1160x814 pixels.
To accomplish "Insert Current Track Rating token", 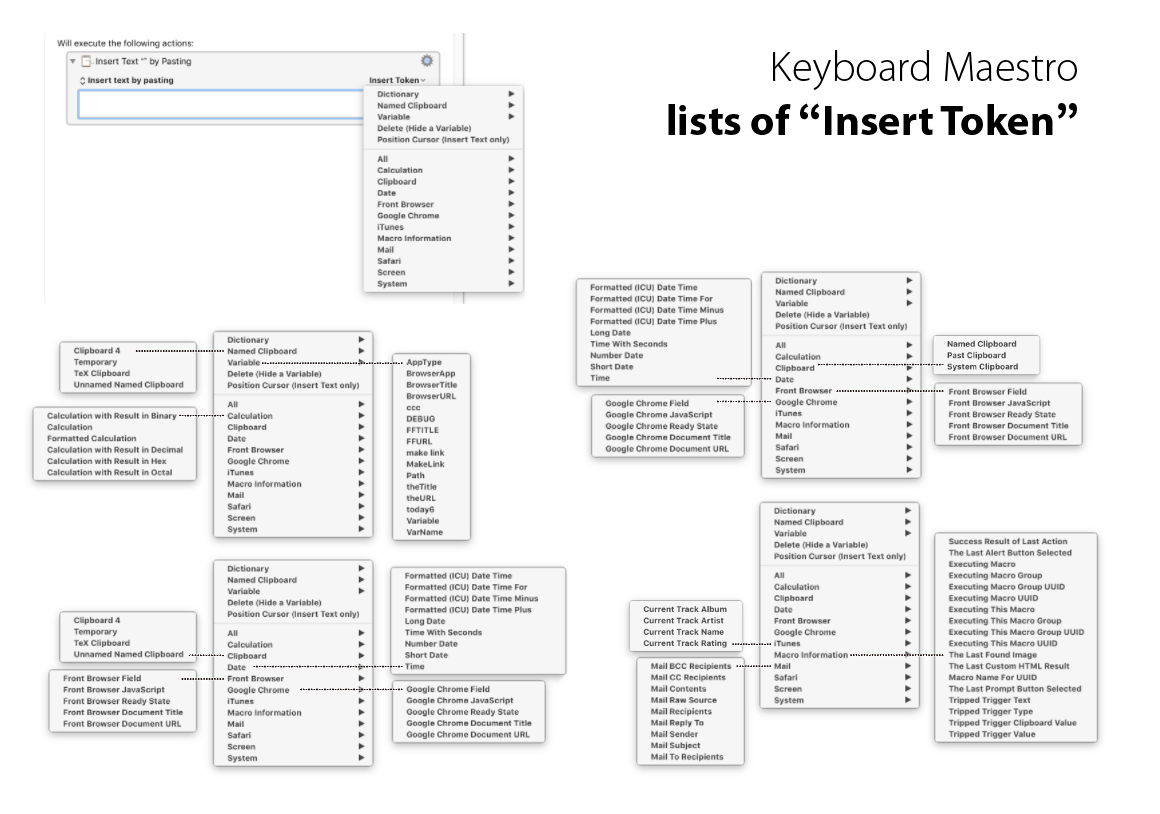I will click(684, 643).
